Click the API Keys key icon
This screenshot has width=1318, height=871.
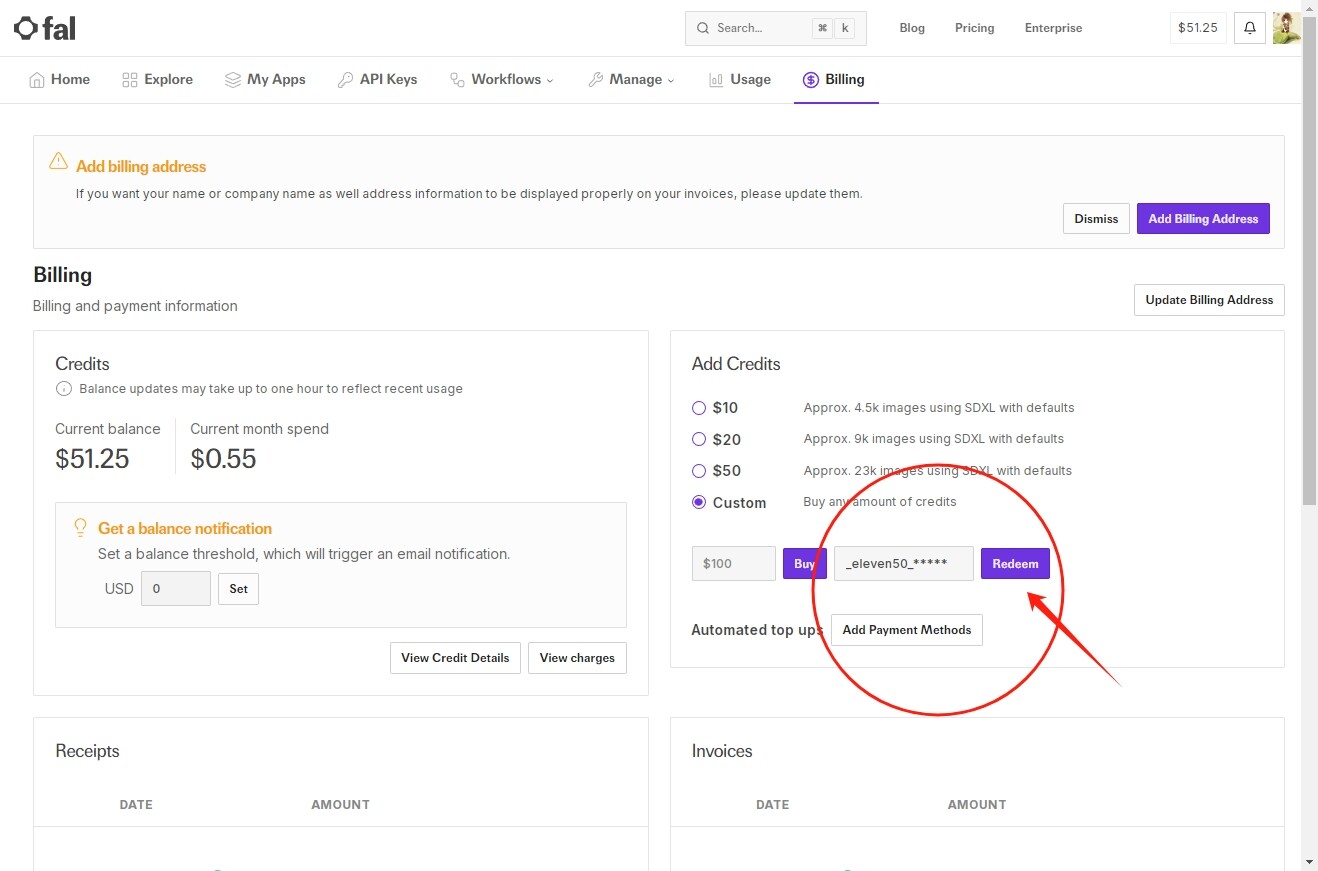[x=345, y=80]
